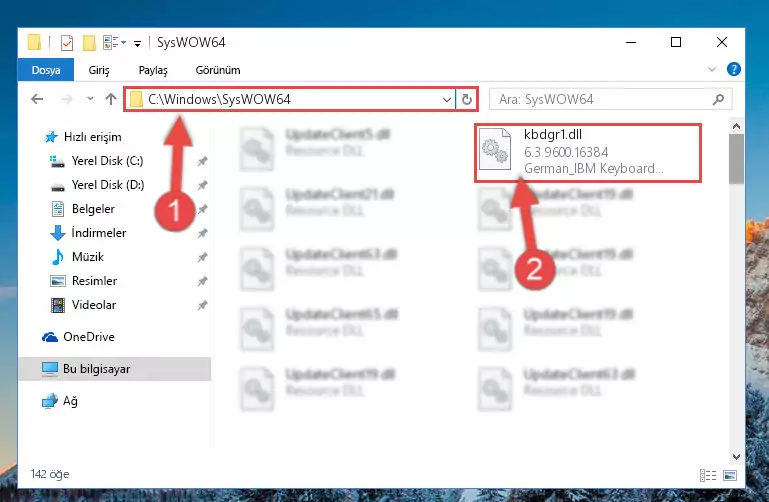Switch to large icons view in status bar

[x=730, y=475]
